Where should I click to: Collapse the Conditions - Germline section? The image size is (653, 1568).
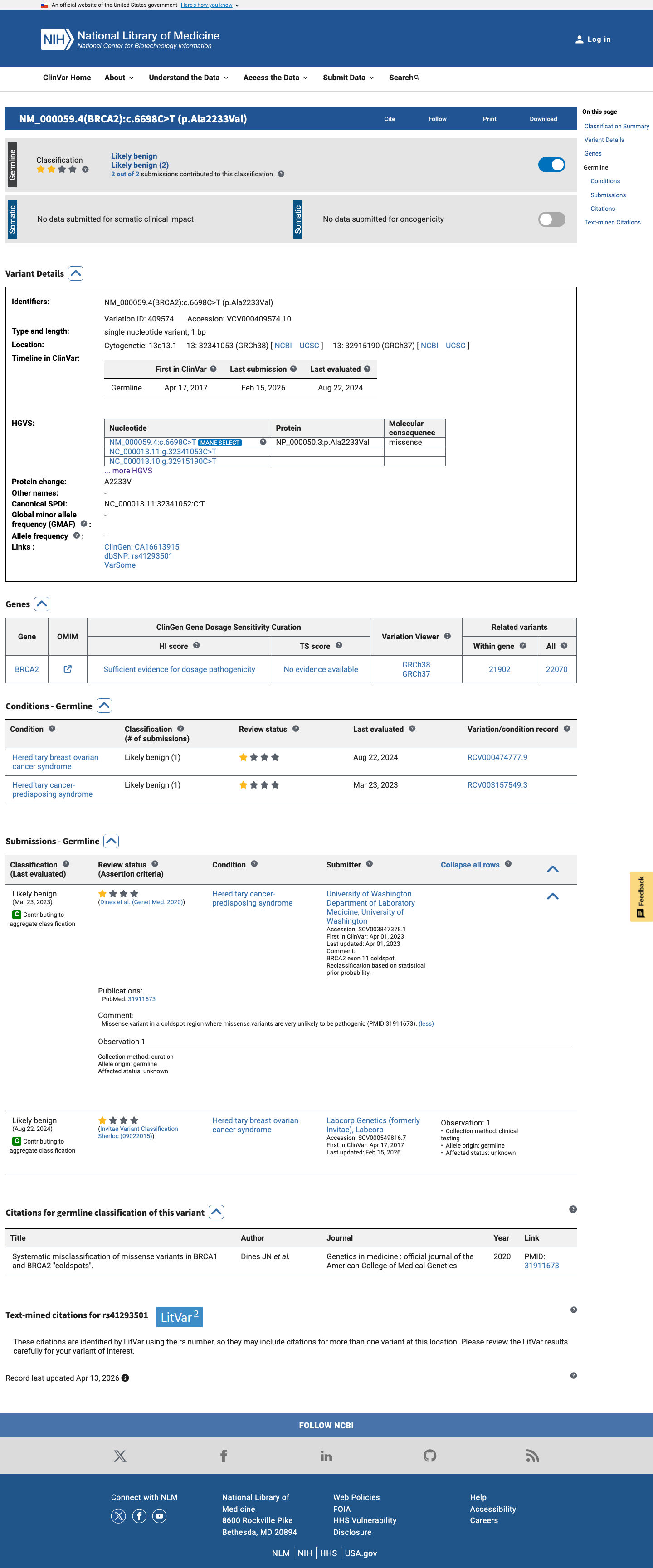(104, 706)
